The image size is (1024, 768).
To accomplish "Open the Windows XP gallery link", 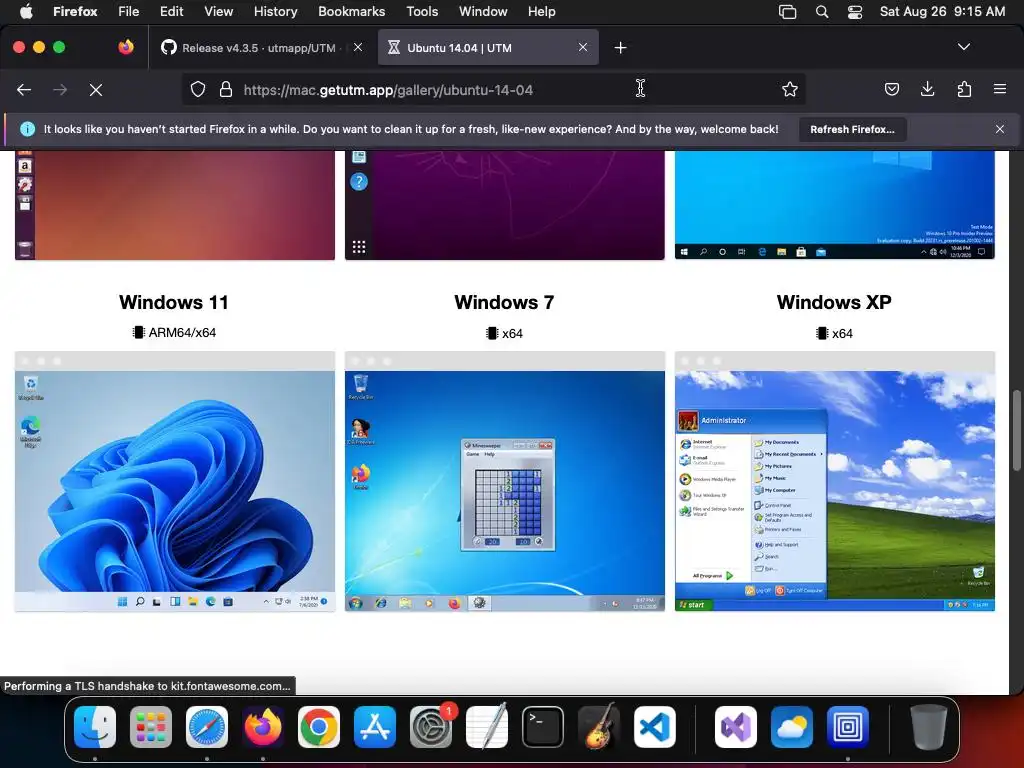I will [834, 302].
